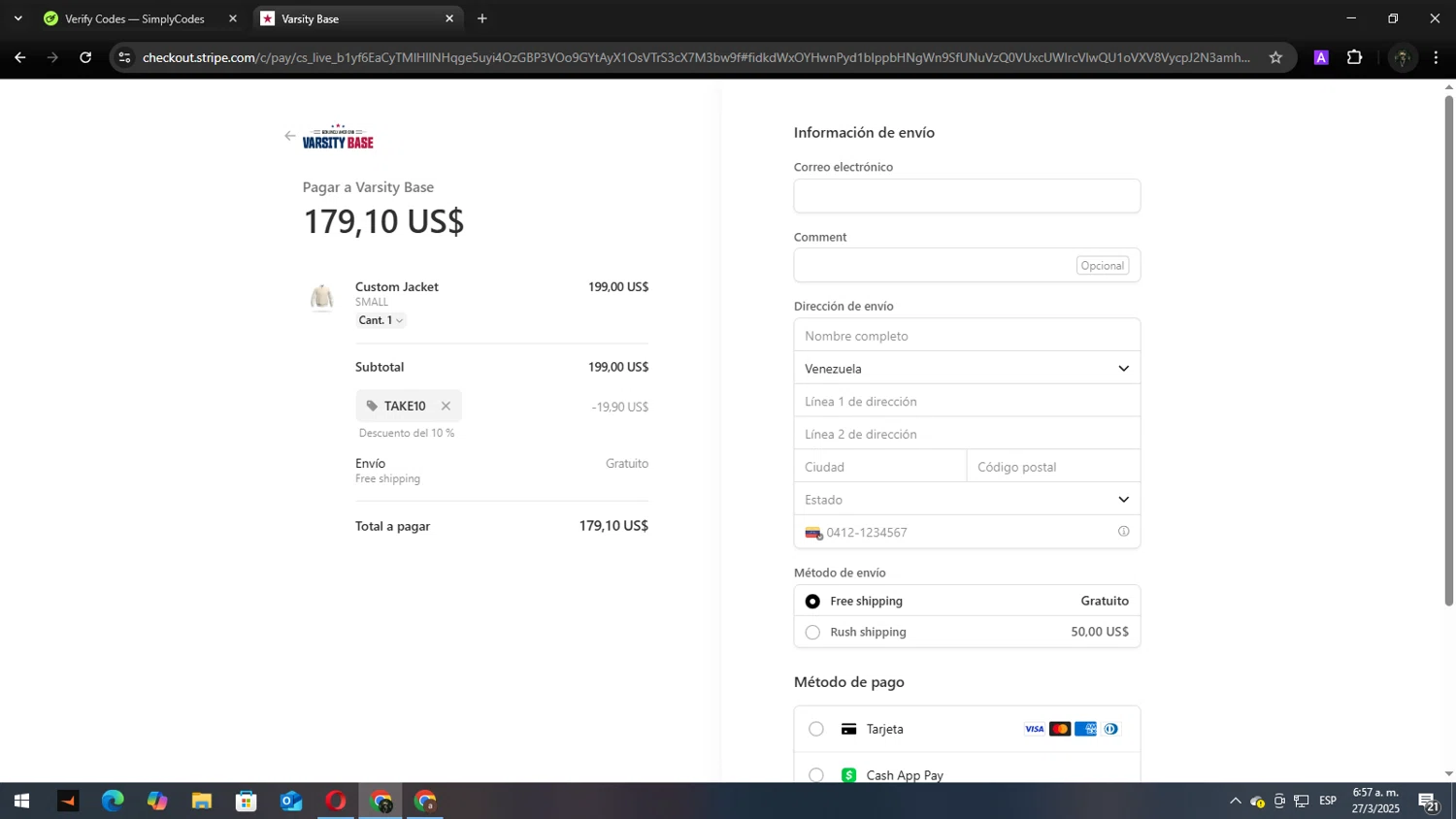Close the Verify Codes — SimplyCodes tab

pyautogui.click(x=232, y=18)
